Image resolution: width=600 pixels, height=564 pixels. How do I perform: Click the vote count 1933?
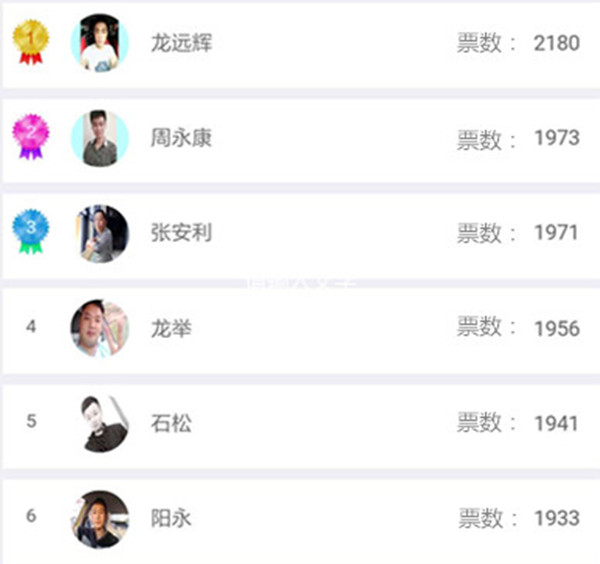[557, 518]
